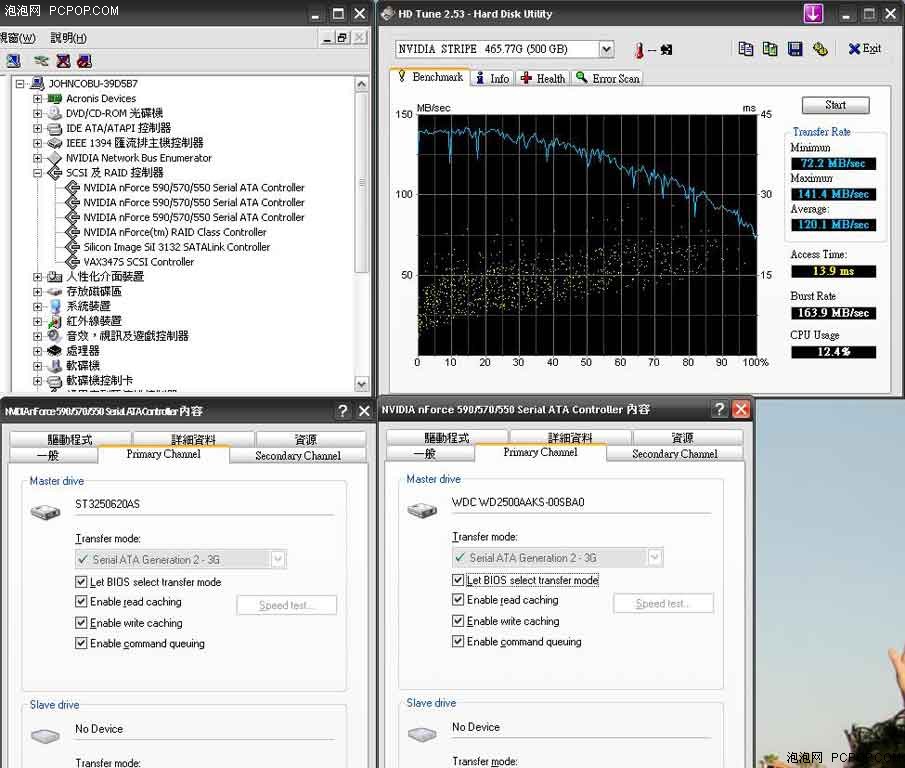The height and width of the screenshot is (768, 905).
Task: Open 說明(H) menu in Device Manager
Action: click(x=69, y=38)
